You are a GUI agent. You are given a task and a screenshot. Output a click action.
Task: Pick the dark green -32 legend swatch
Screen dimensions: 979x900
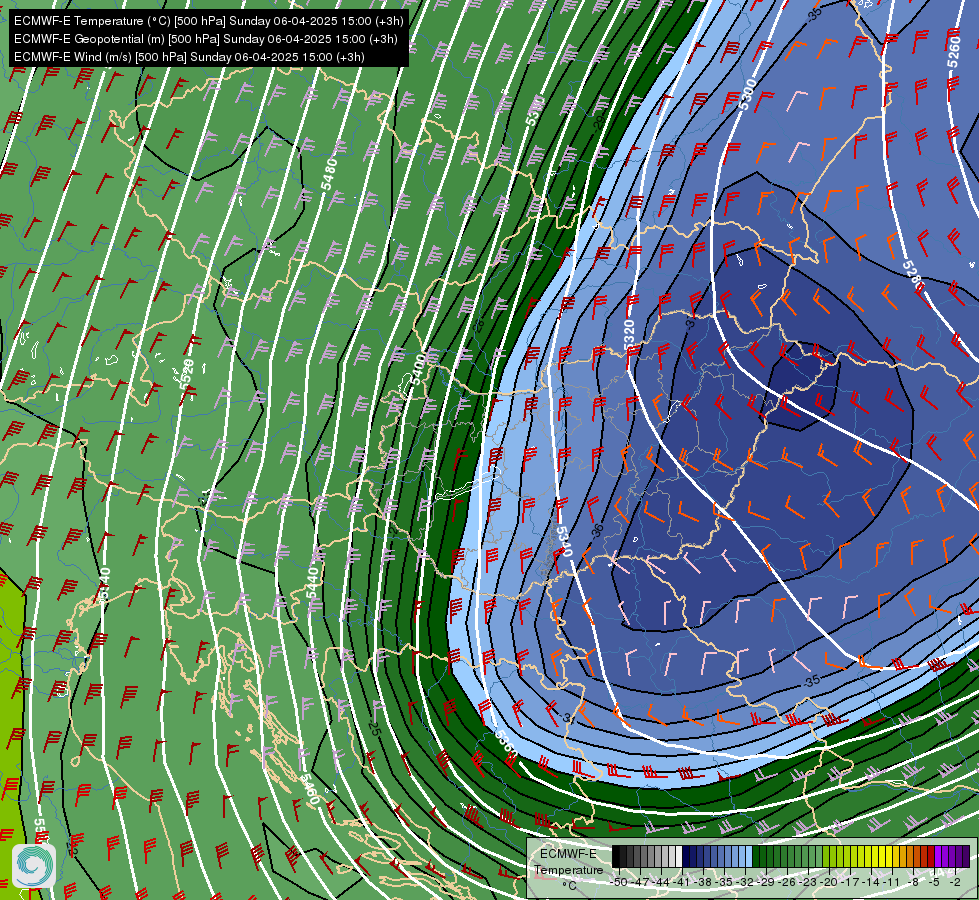click(756, 856)
